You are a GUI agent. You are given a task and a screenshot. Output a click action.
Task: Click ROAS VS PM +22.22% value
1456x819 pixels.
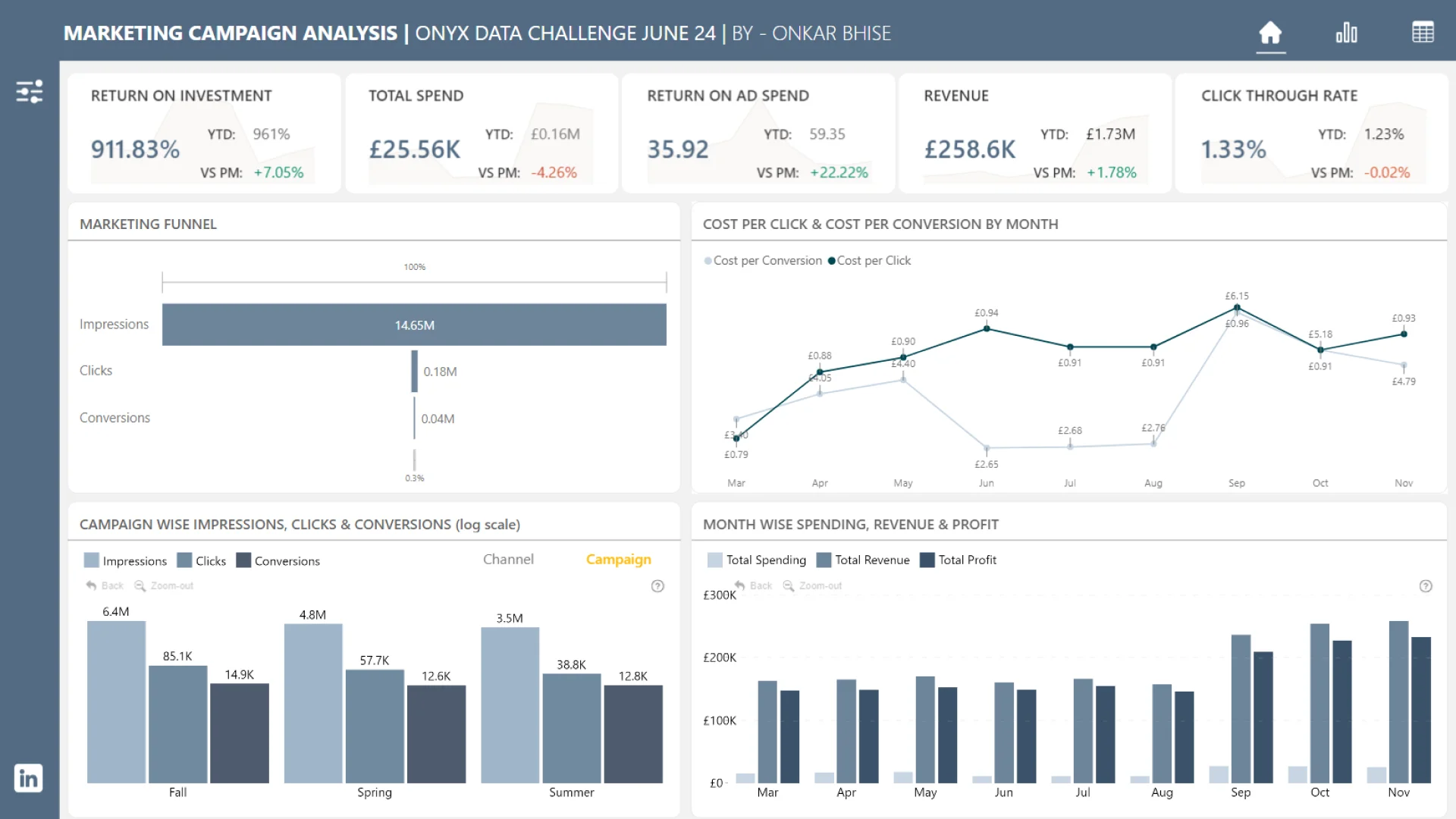839,173
